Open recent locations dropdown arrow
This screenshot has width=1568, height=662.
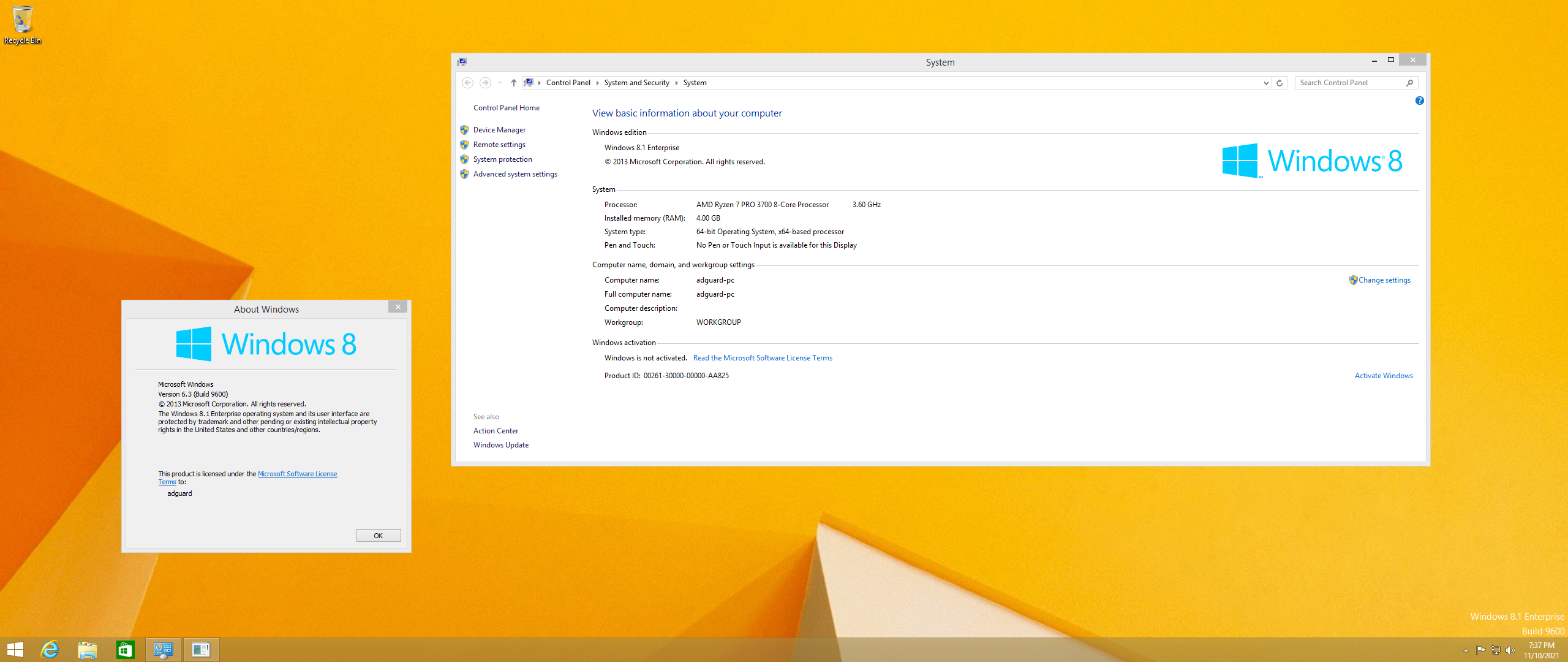click(500, 83)
